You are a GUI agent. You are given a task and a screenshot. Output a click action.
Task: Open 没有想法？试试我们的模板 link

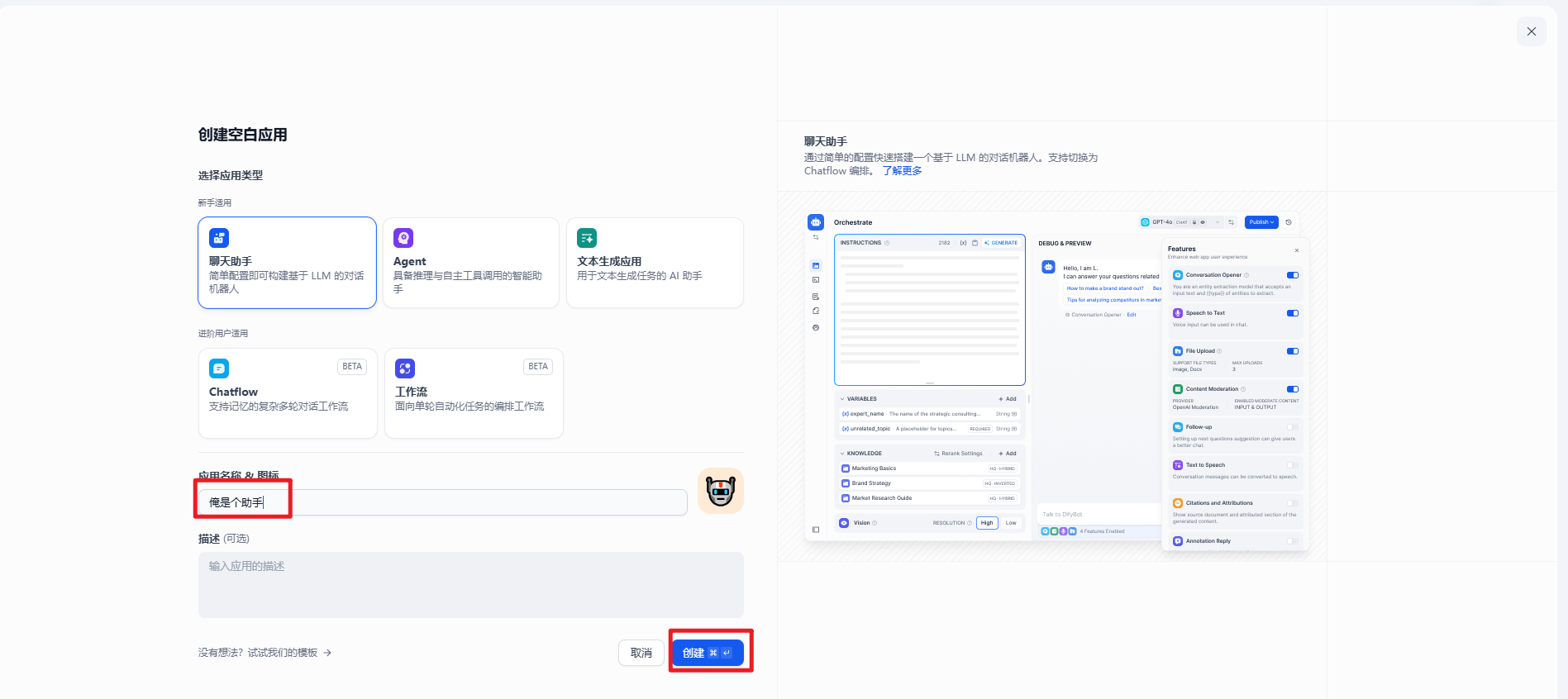click(265, 653)
